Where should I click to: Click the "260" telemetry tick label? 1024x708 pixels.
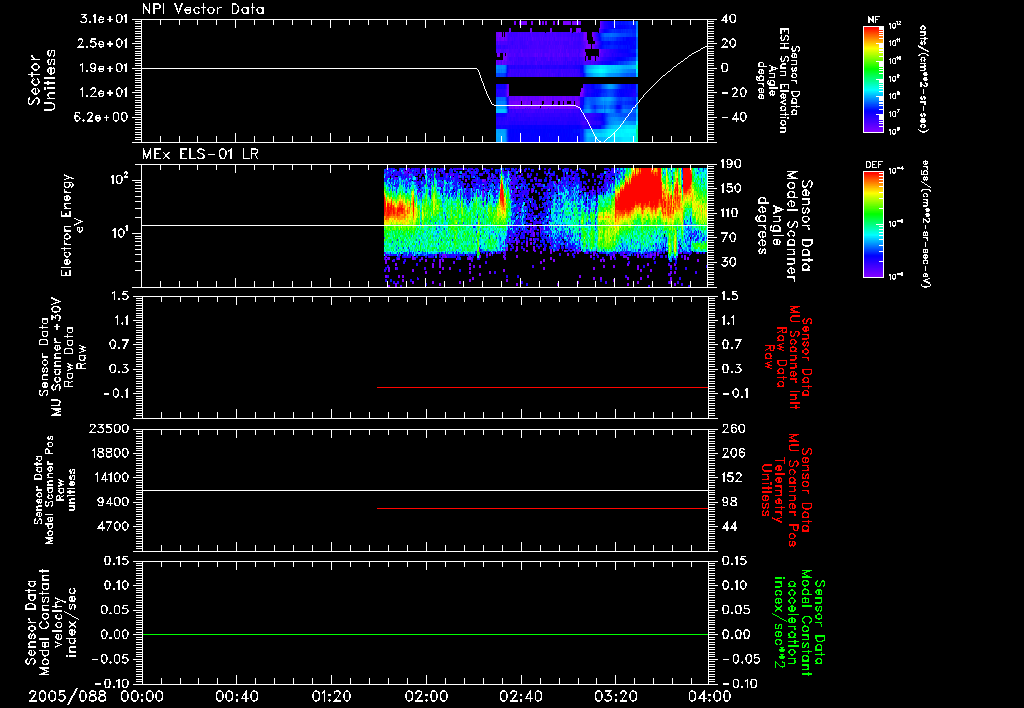(x=733, y=429)
